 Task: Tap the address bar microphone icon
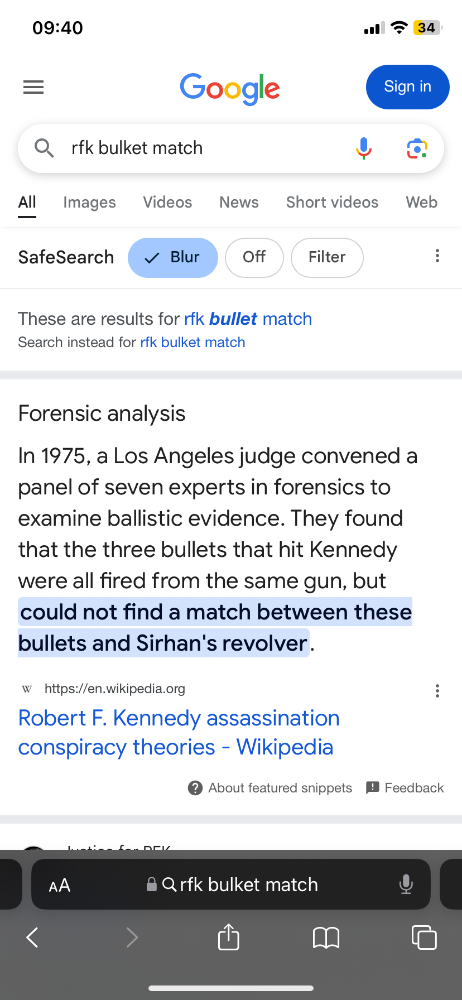405,885
